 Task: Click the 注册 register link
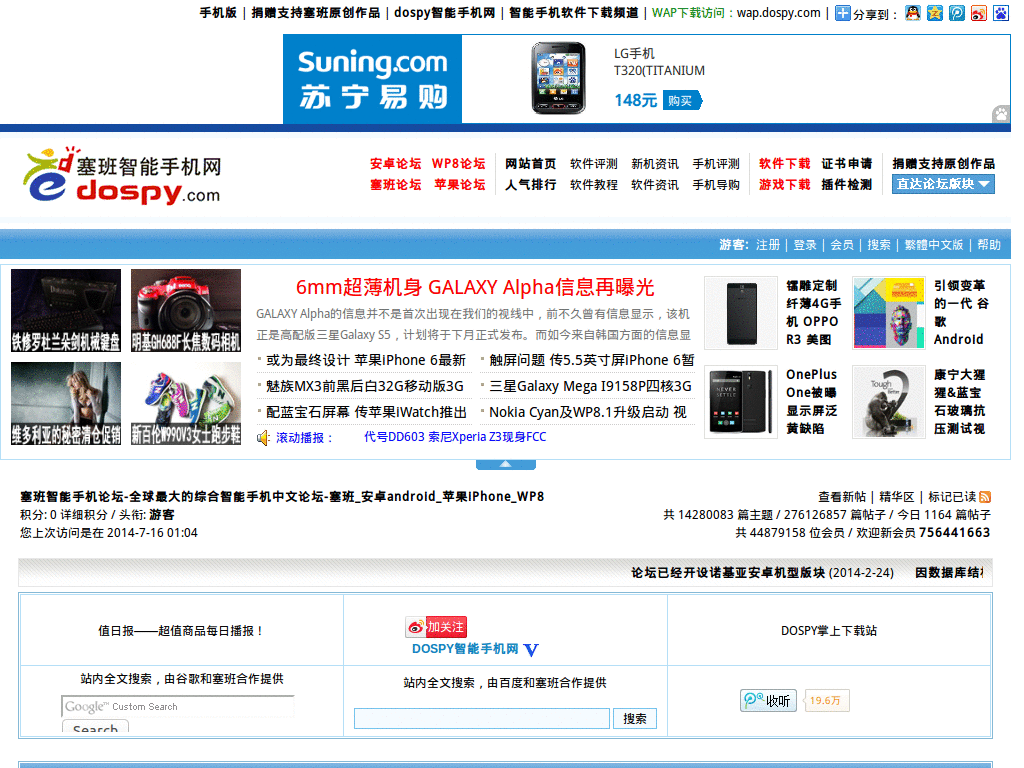pos(768,245)
